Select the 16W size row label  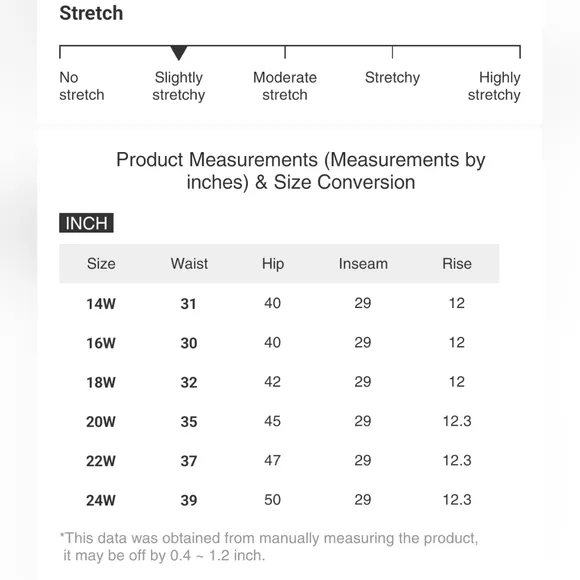pos(101,343)
